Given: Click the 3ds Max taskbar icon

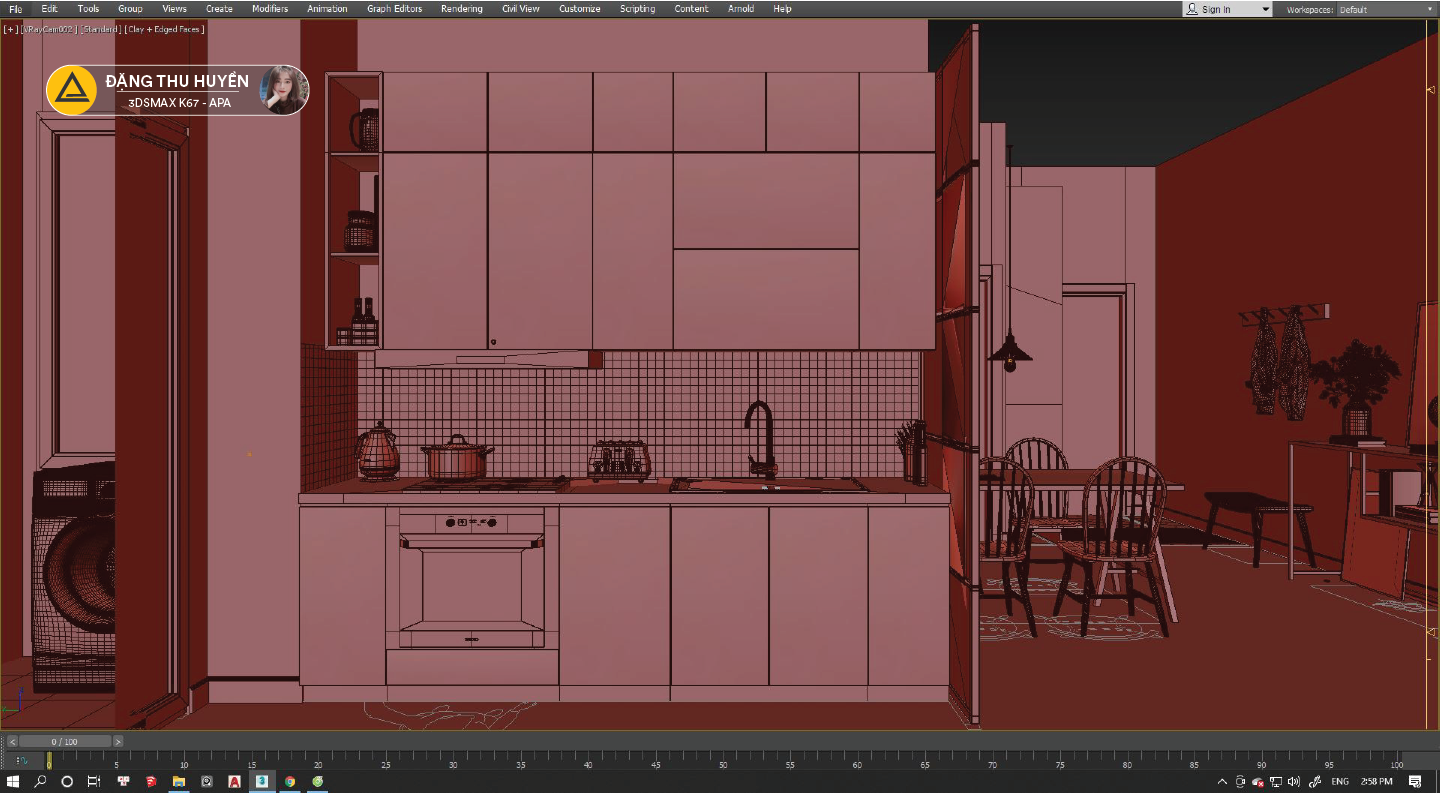Looking at the screenshot, I should 262,781.
